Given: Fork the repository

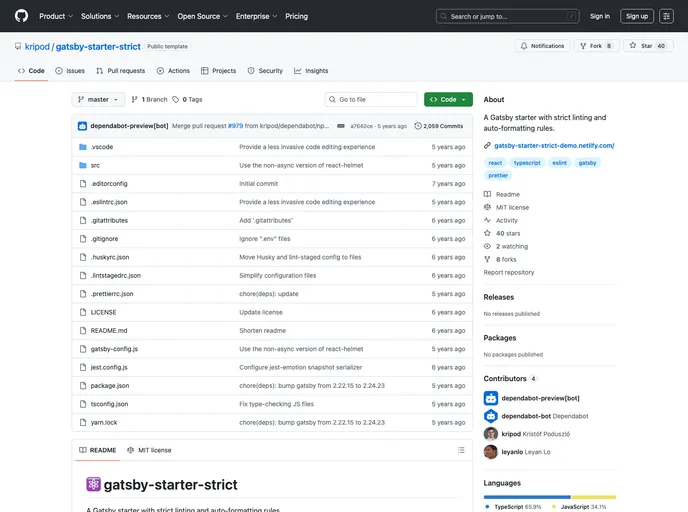Looking at the screenshot, I should 596,46.
